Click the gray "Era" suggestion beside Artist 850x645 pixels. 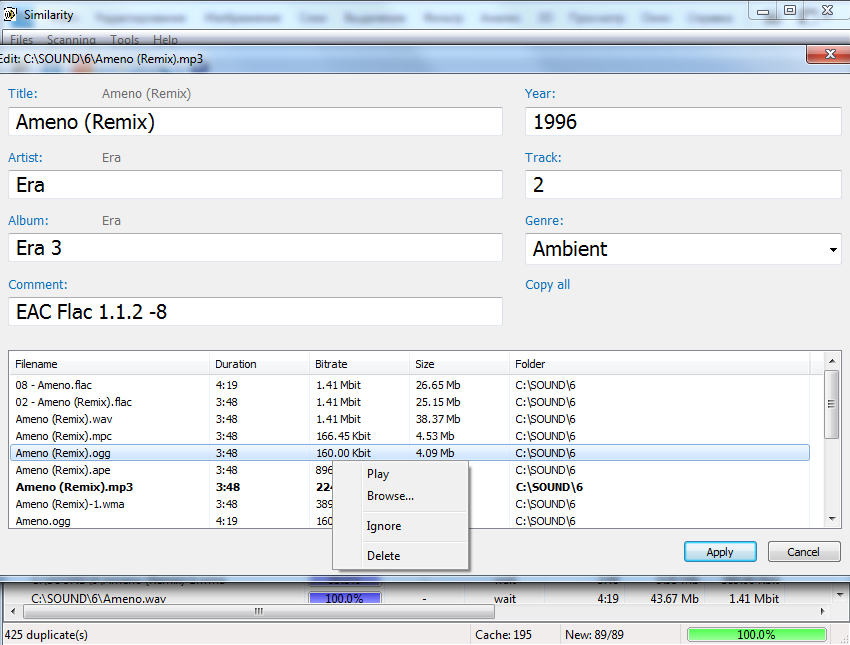(x=111, y=157)
